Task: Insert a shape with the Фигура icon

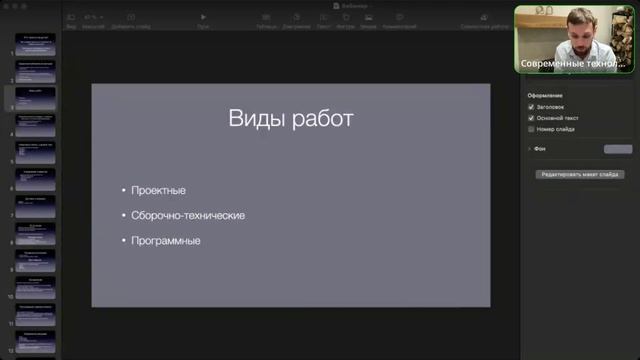Action: point(346,18)
